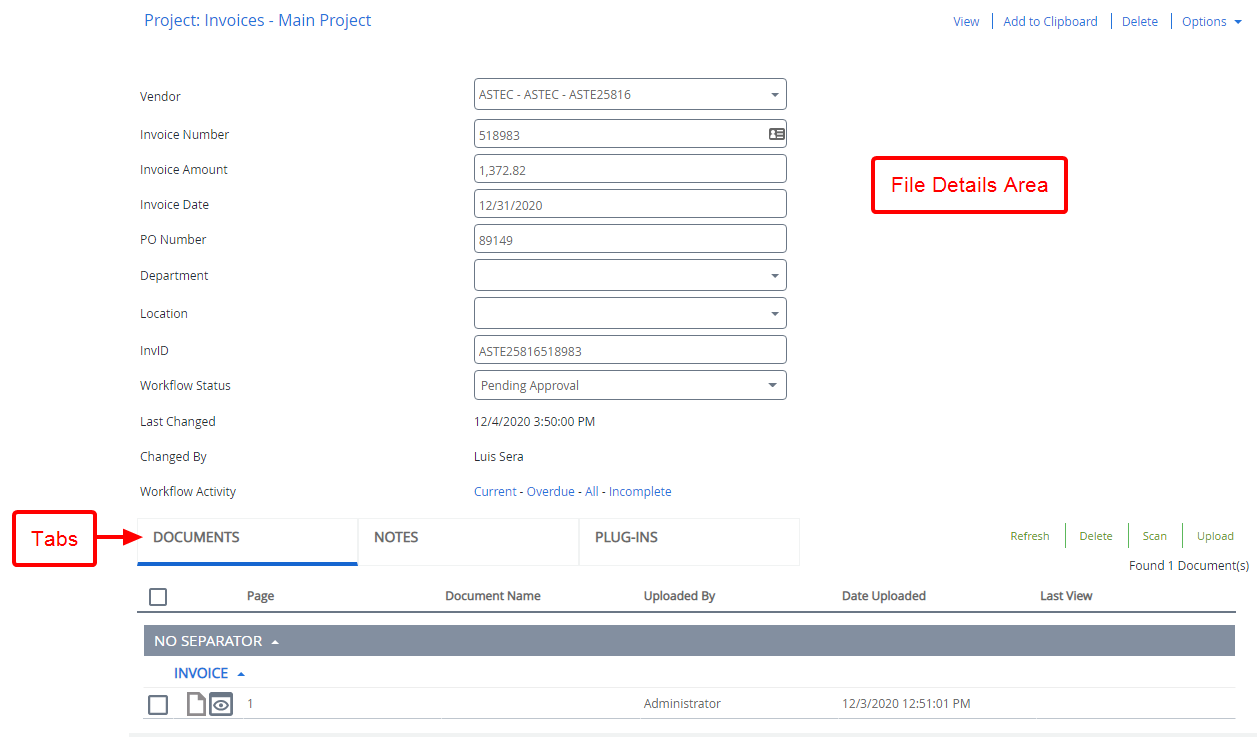Check the box for invoice page 1
Viewport: 1257px width, 737px height.
click(158, 705)
